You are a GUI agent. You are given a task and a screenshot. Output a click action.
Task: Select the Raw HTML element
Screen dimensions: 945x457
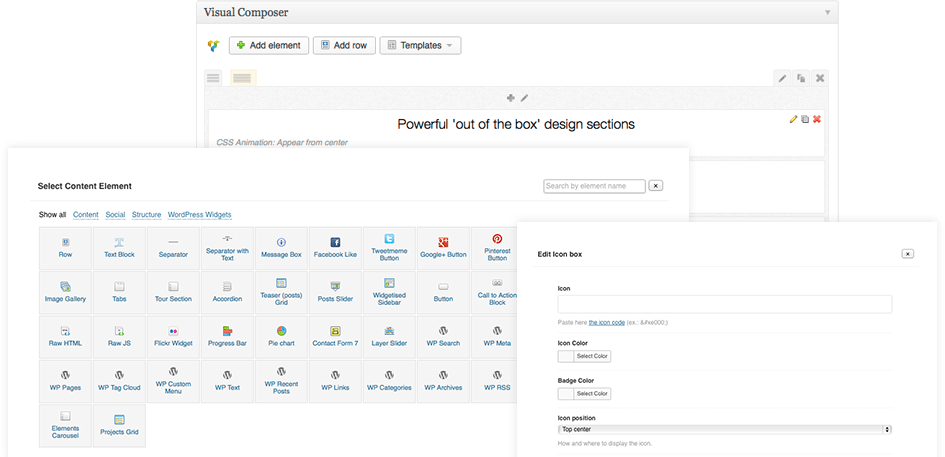[x=65, y=337]
